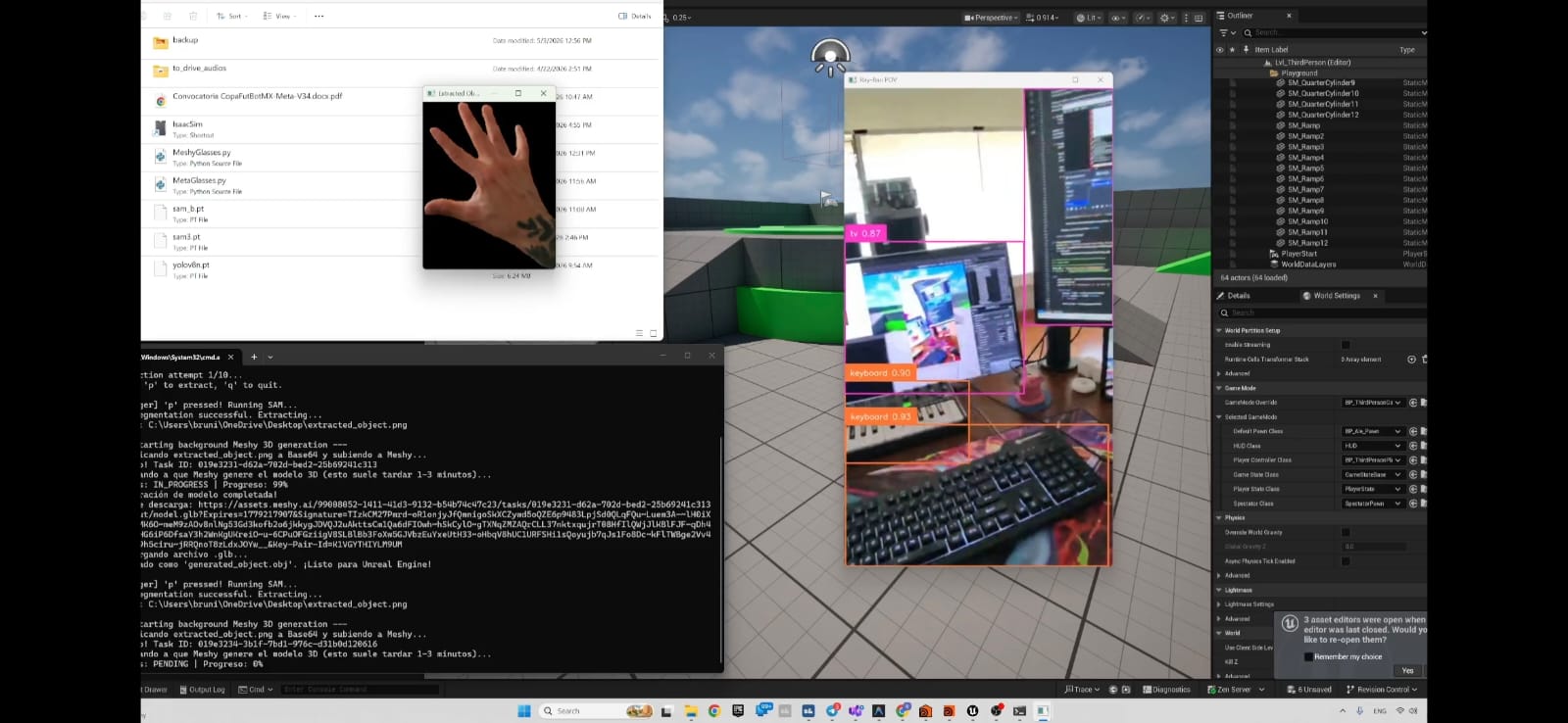Open the viewport settings gear icon
The height and width of the screenshot is (723, 1568).
click(1165, 18)
